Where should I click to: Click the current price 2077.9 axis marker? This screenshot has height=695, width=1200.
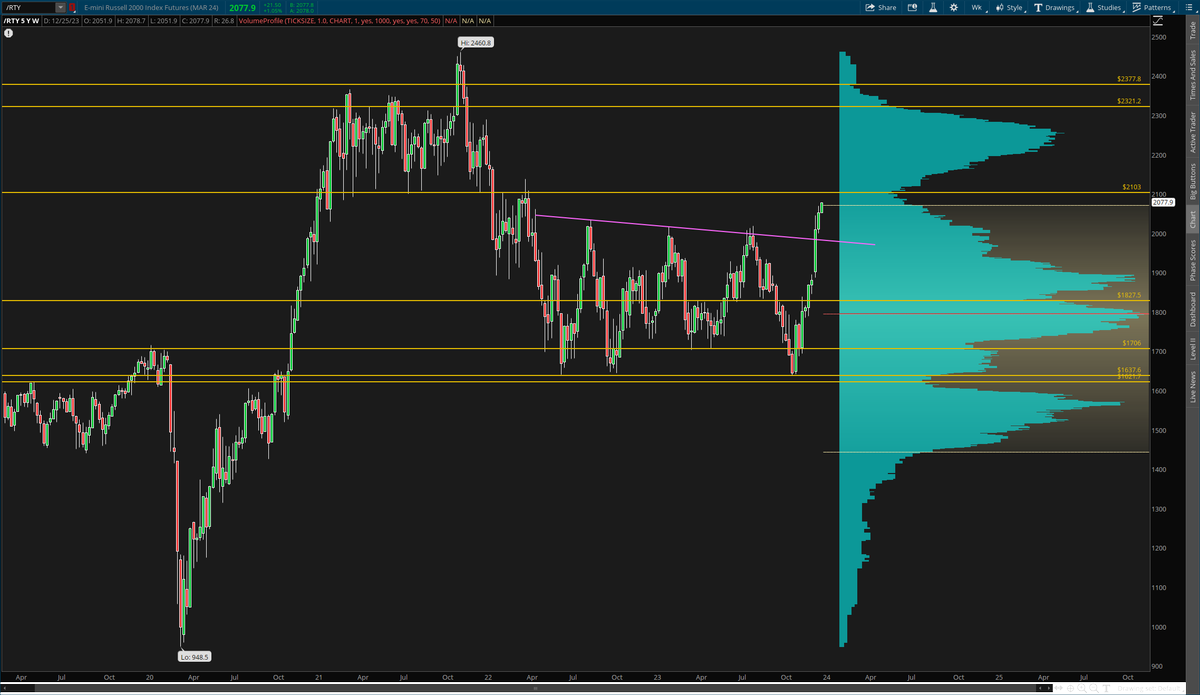point(1162,202)
